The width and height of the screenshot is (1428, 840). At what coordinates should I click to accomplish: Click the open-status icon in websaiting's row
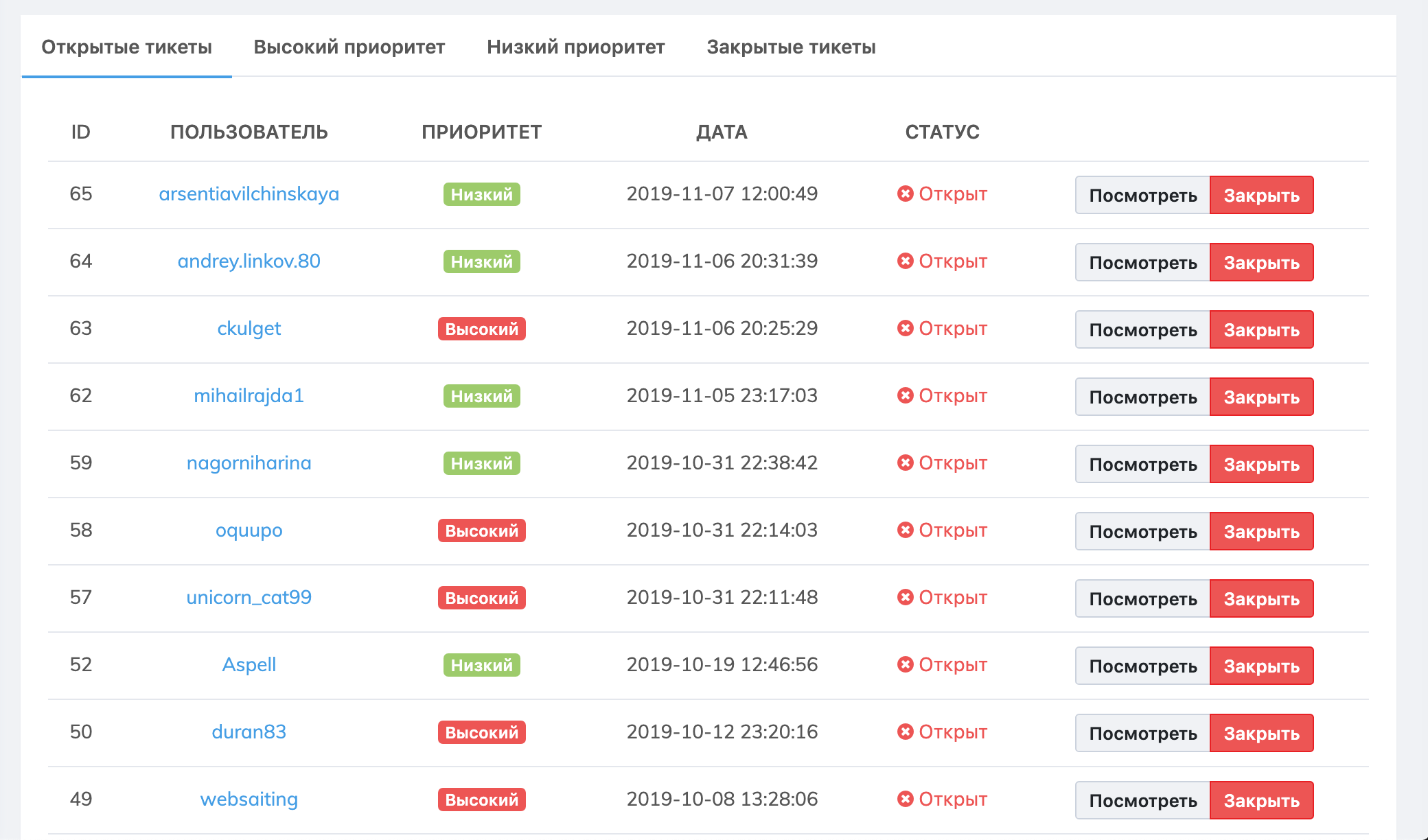click(905, 799)
